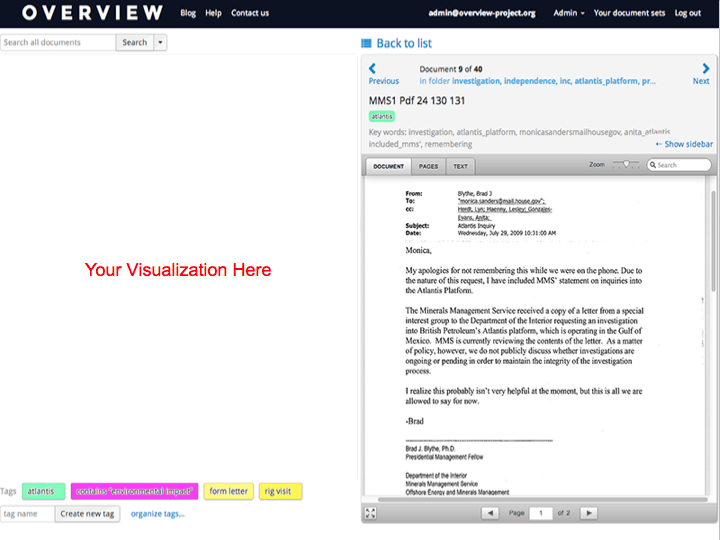
Task: Click the Next label
Action: 701,81
